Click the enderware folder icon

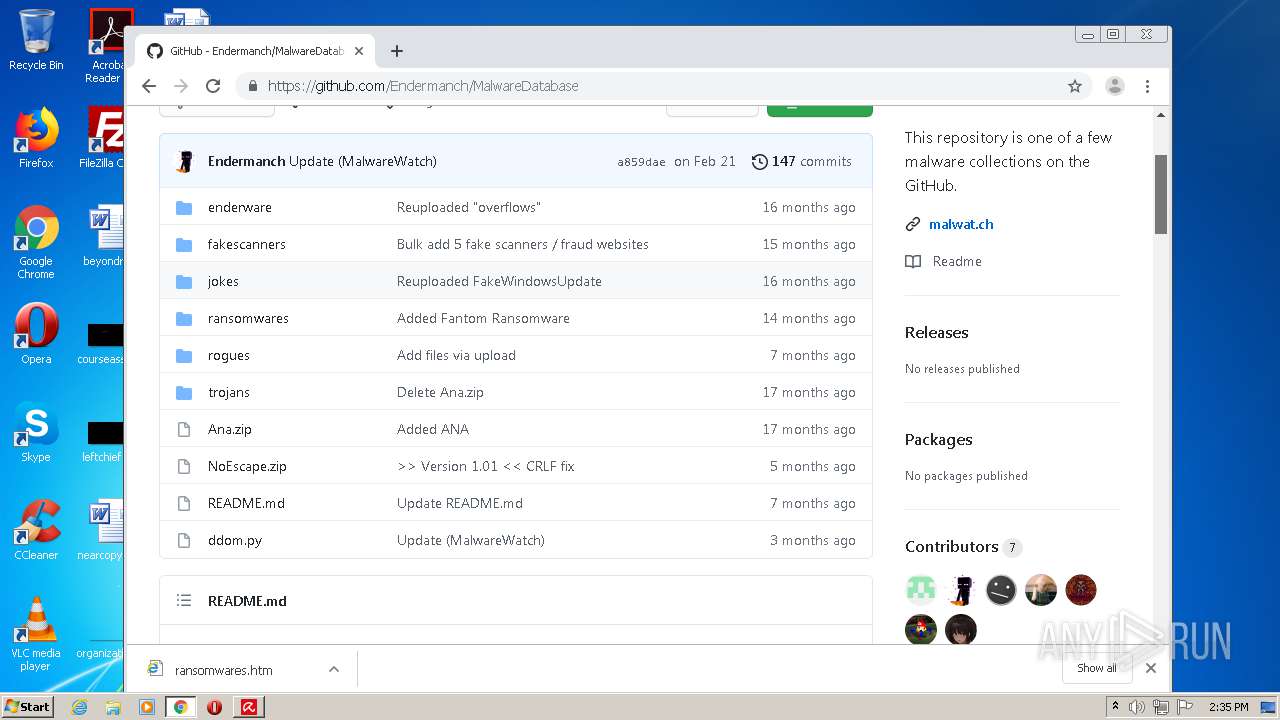click(184, 207)
